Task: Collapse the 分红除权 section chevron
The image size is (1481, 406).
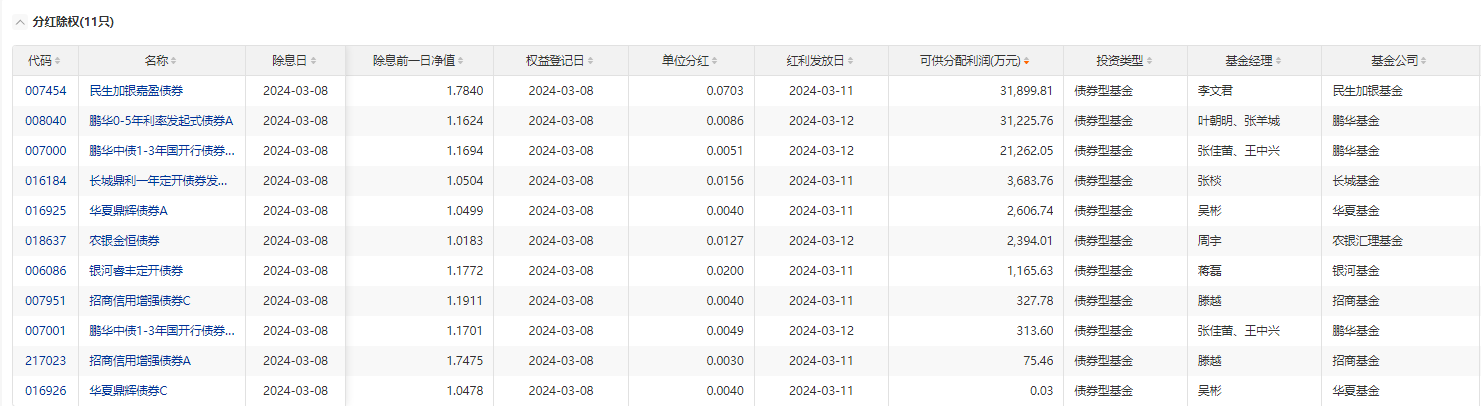Action: click(20, 21)
